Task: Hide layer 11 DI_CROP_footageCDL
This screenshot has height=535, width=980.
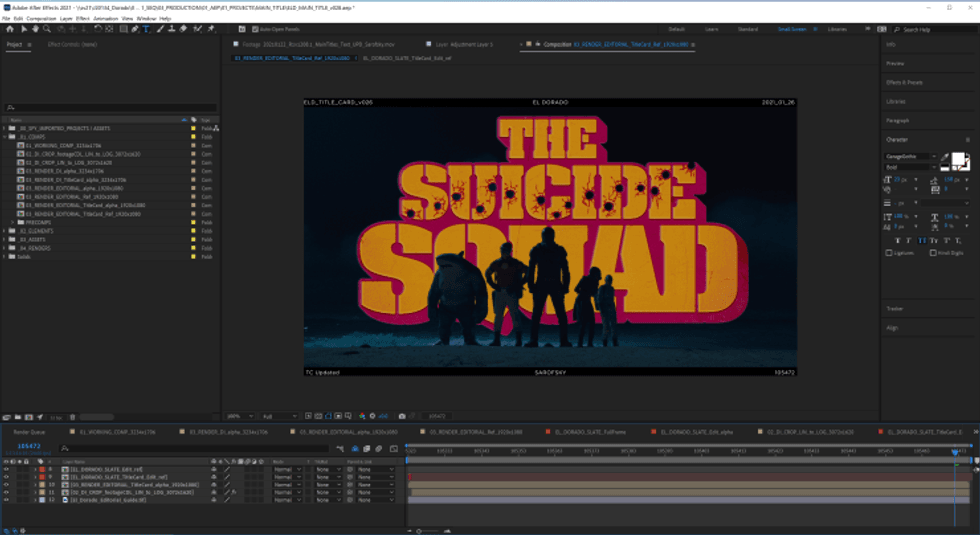Action: click(6, 492)
